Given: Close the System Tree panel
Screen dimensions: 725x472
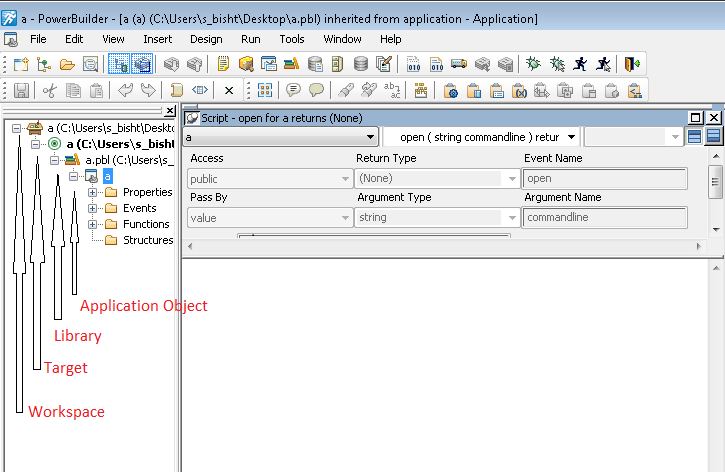Looking at the screenshot, I should coord(170,111).
